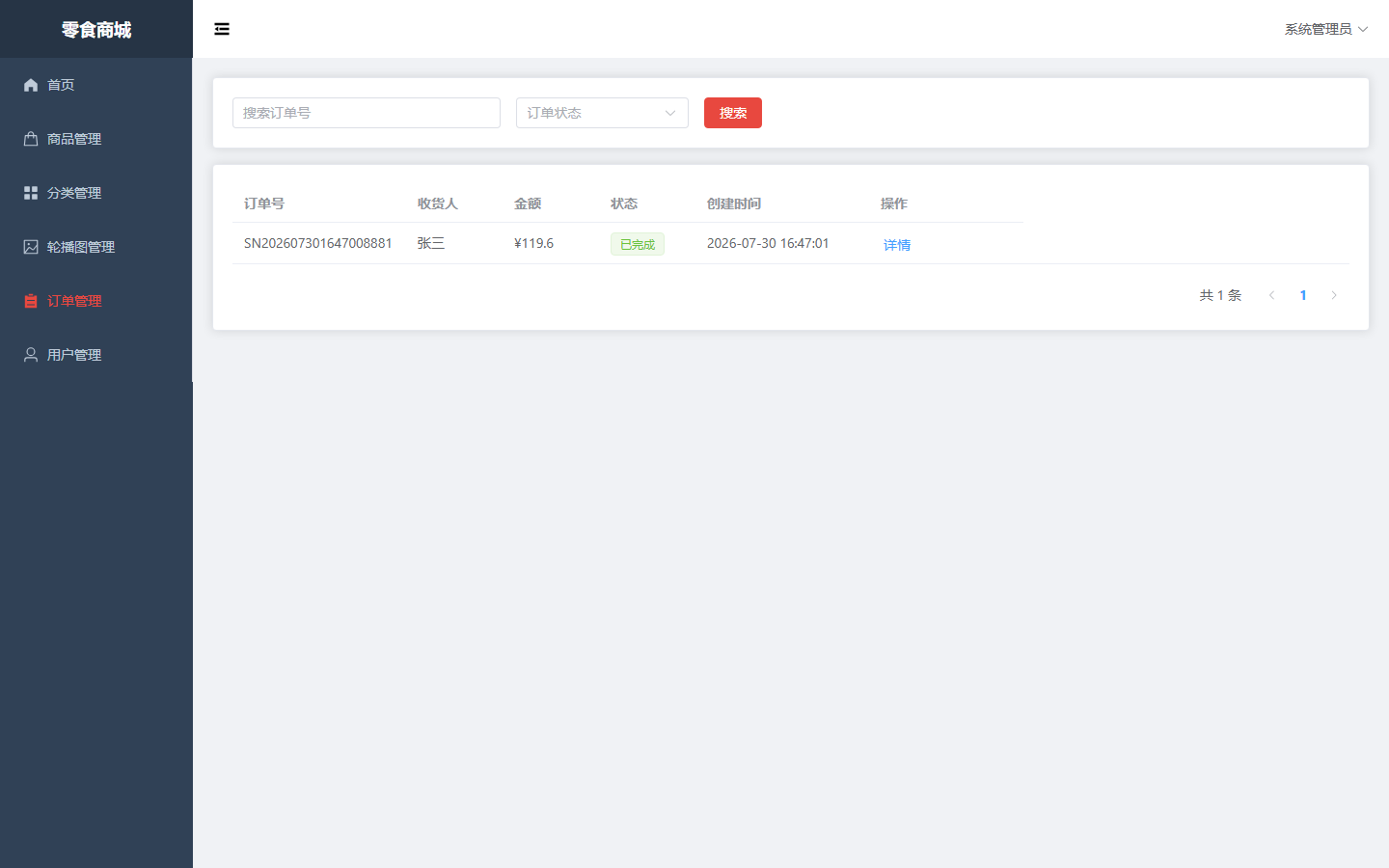Go to 商品管理 menu item

click(96, 139)
